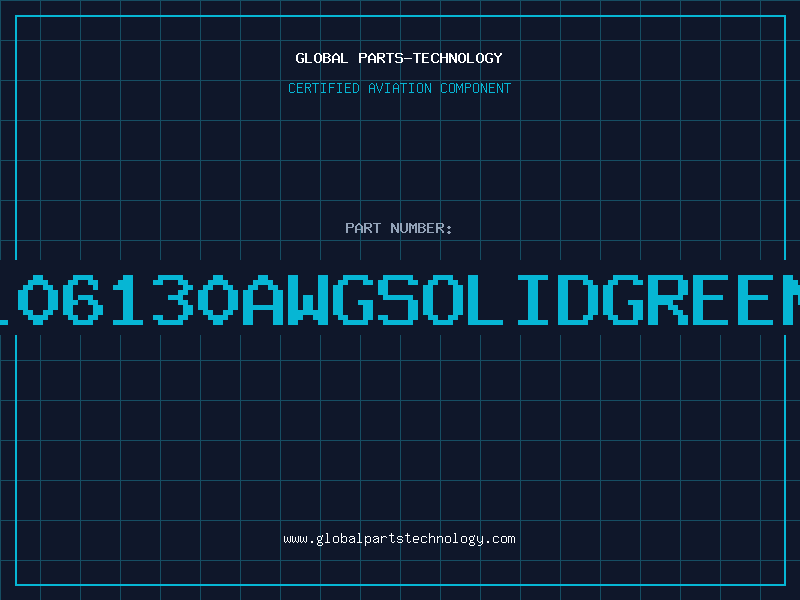The height and width of the screenshot is (600, 800).
Task: Click the word GLOBAL in the header
Action: [322, 58]
